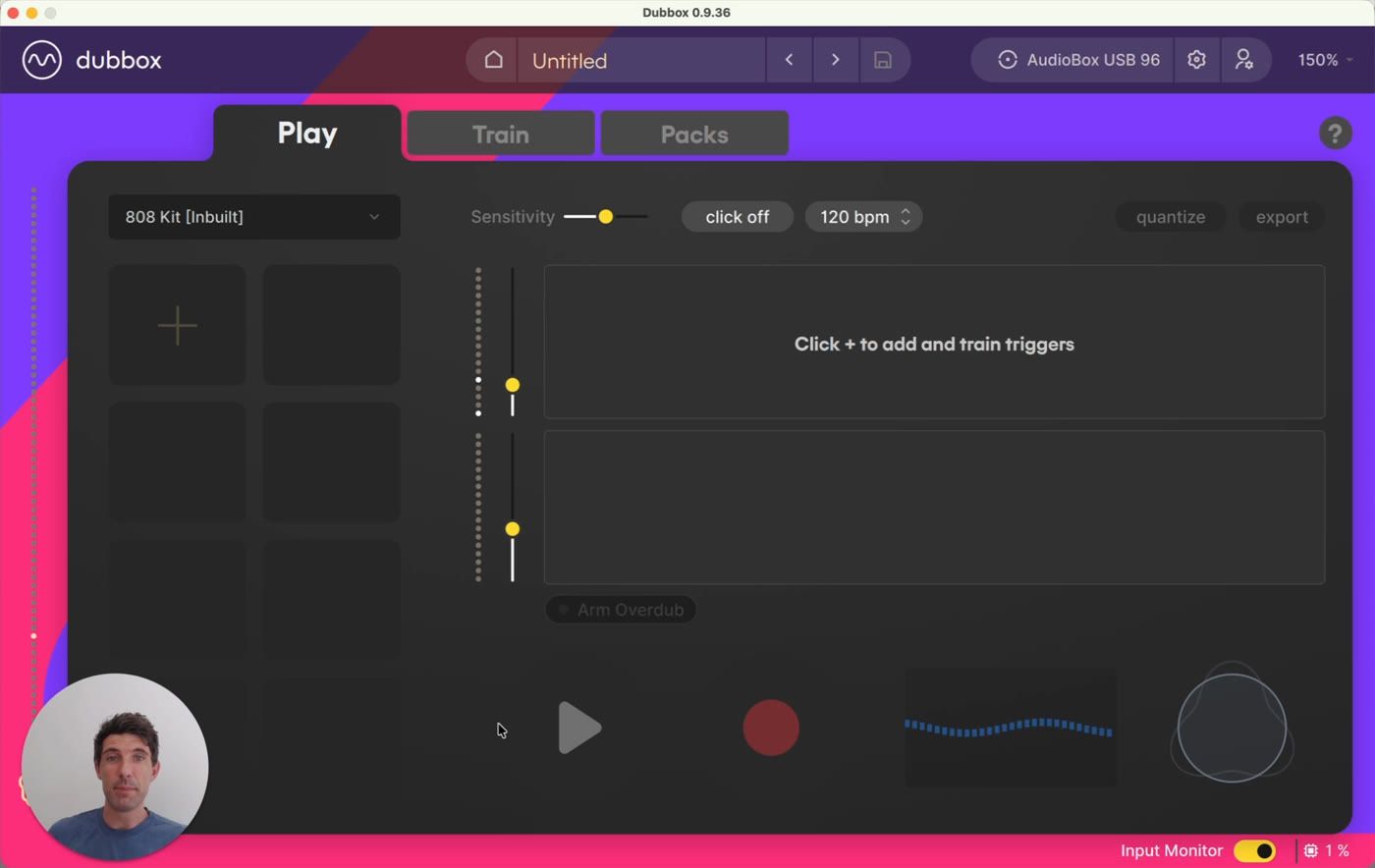Viewport: 1375px width, 868px height.
Task: Start recording with red record button
Action: [771, 728]
